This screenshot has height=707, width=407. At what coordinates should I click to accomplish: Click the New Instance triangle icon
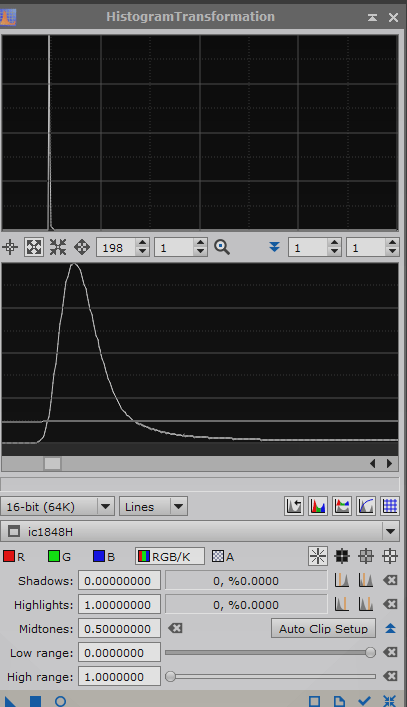(10, 702)
